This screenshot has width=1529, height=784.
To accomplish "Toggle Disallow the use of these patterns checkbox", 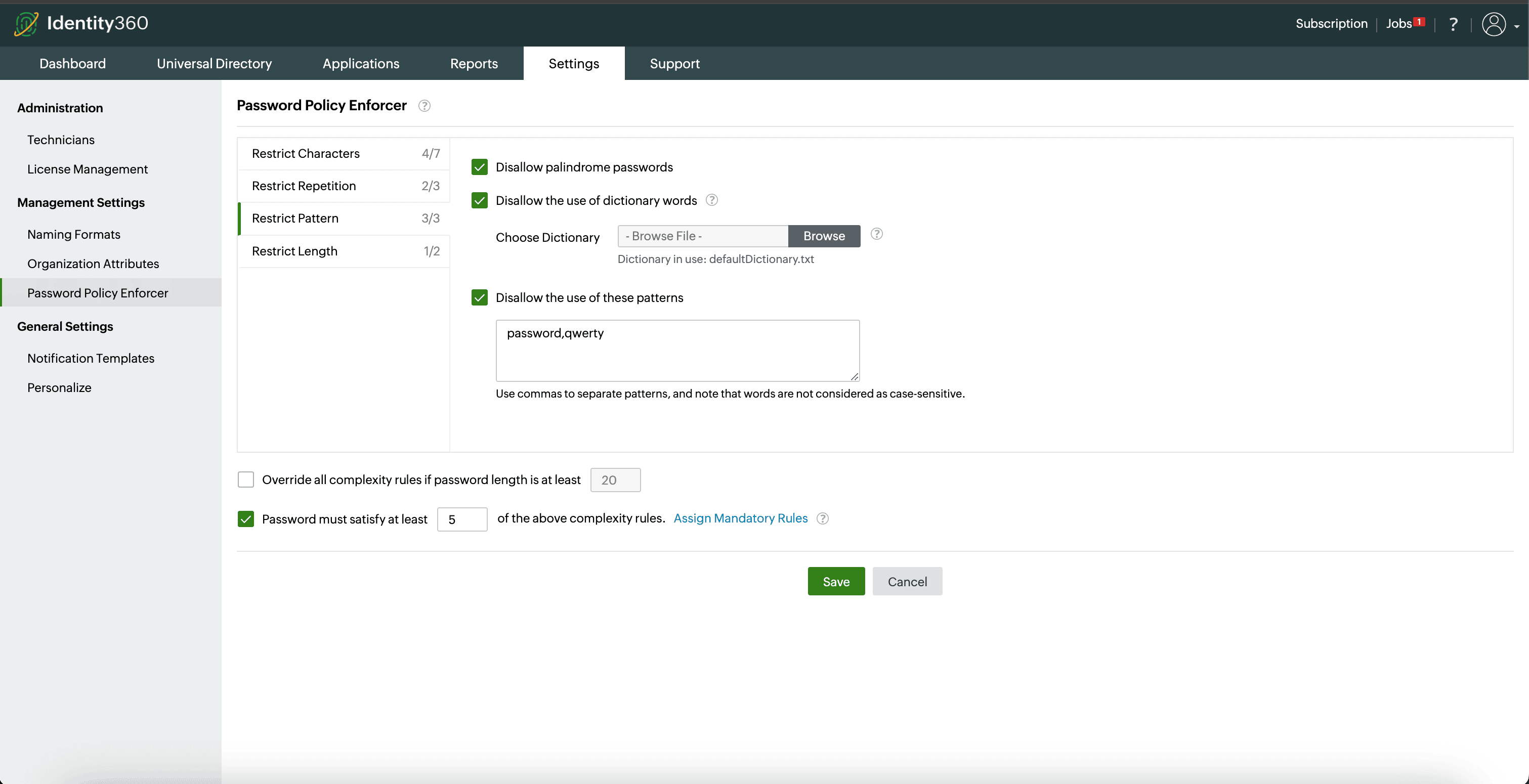I will tap(480, 297).
